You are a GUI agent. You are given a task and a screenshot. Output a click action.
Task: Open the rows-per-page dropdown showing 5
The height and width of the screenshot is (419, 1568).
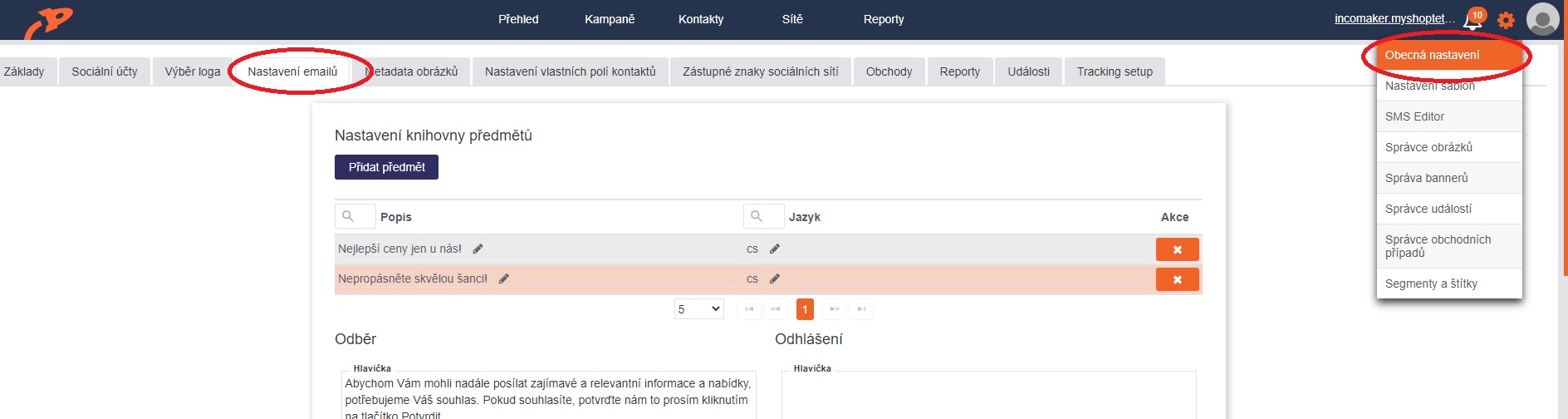[x=698, y=309]
